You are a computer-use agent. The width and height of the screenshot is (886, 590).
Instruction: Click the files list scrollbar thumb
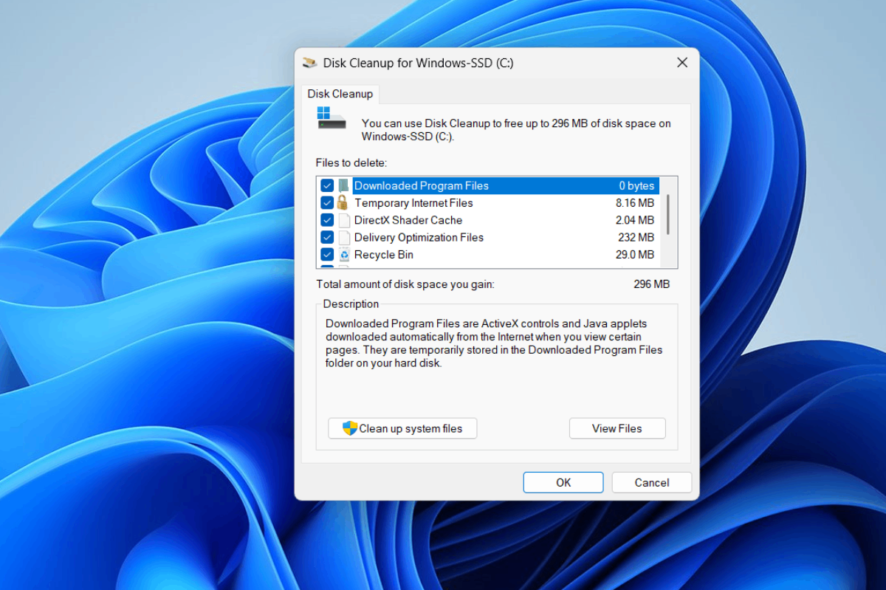tap(668, 215)
